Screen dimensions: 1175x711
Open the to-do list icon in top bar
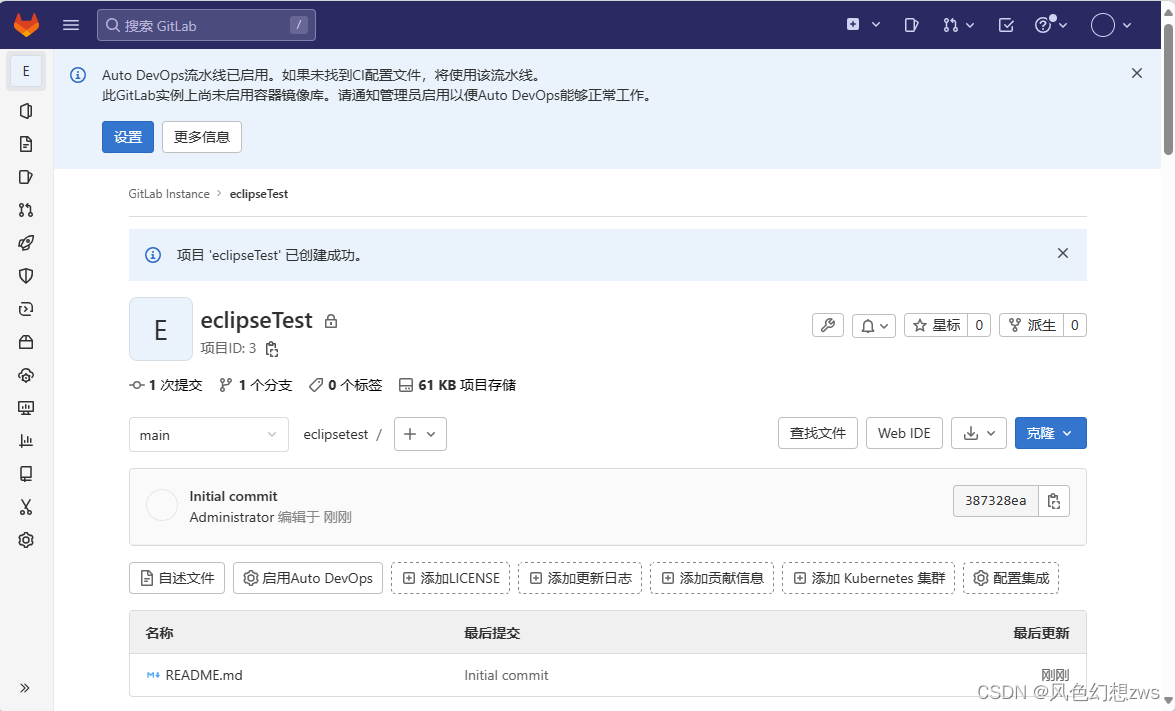tap(1005, 24)
